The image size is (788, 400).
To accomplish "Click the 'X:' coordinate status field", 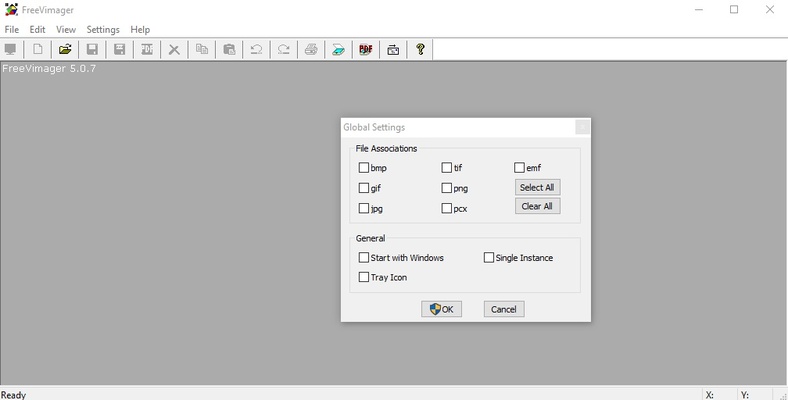I will click(710, 395).
